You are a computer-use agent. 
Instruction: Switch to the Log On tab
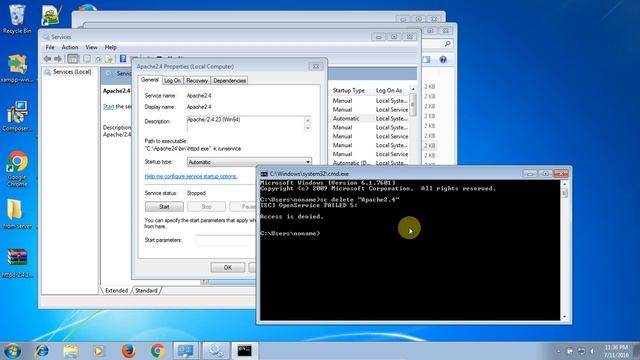172,80
